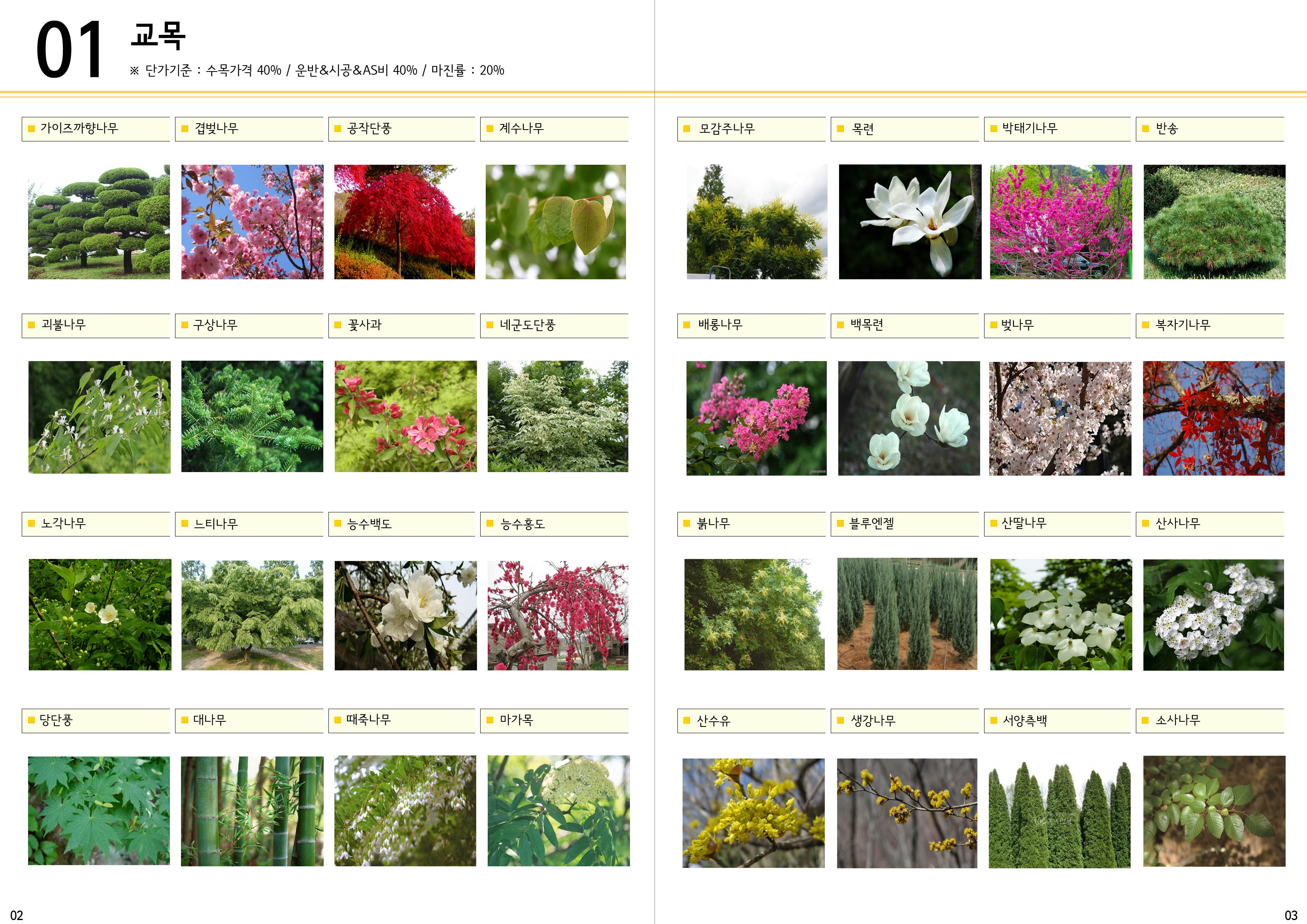
Task: Click the 산사나무 white cluster flower photo
Action: point(1214,614)
